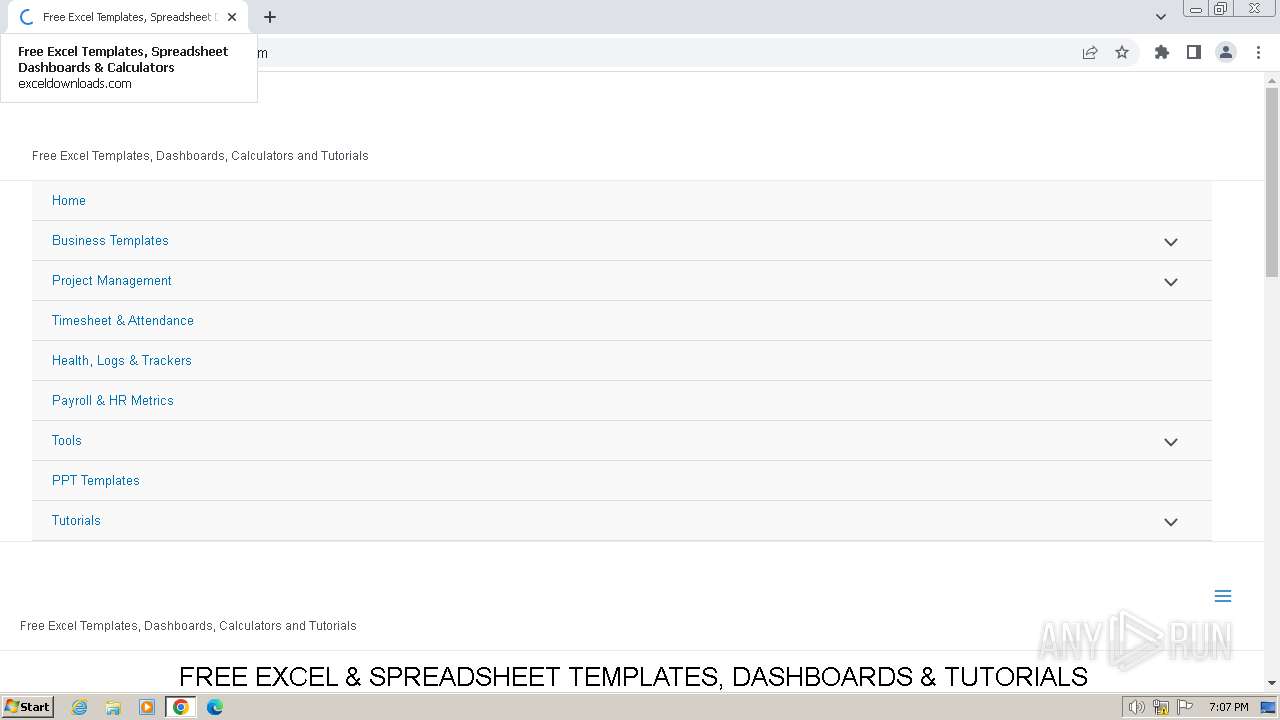Expand the Business Templates submenu
Image resolution: width=1280 pixels, height=720 pixels.
point(1171,242)
